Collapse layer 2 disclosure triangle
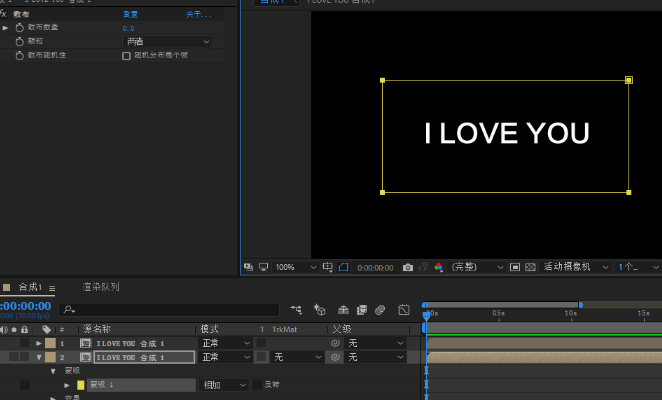This screenshot has height=400, width=662. [39, 357]
